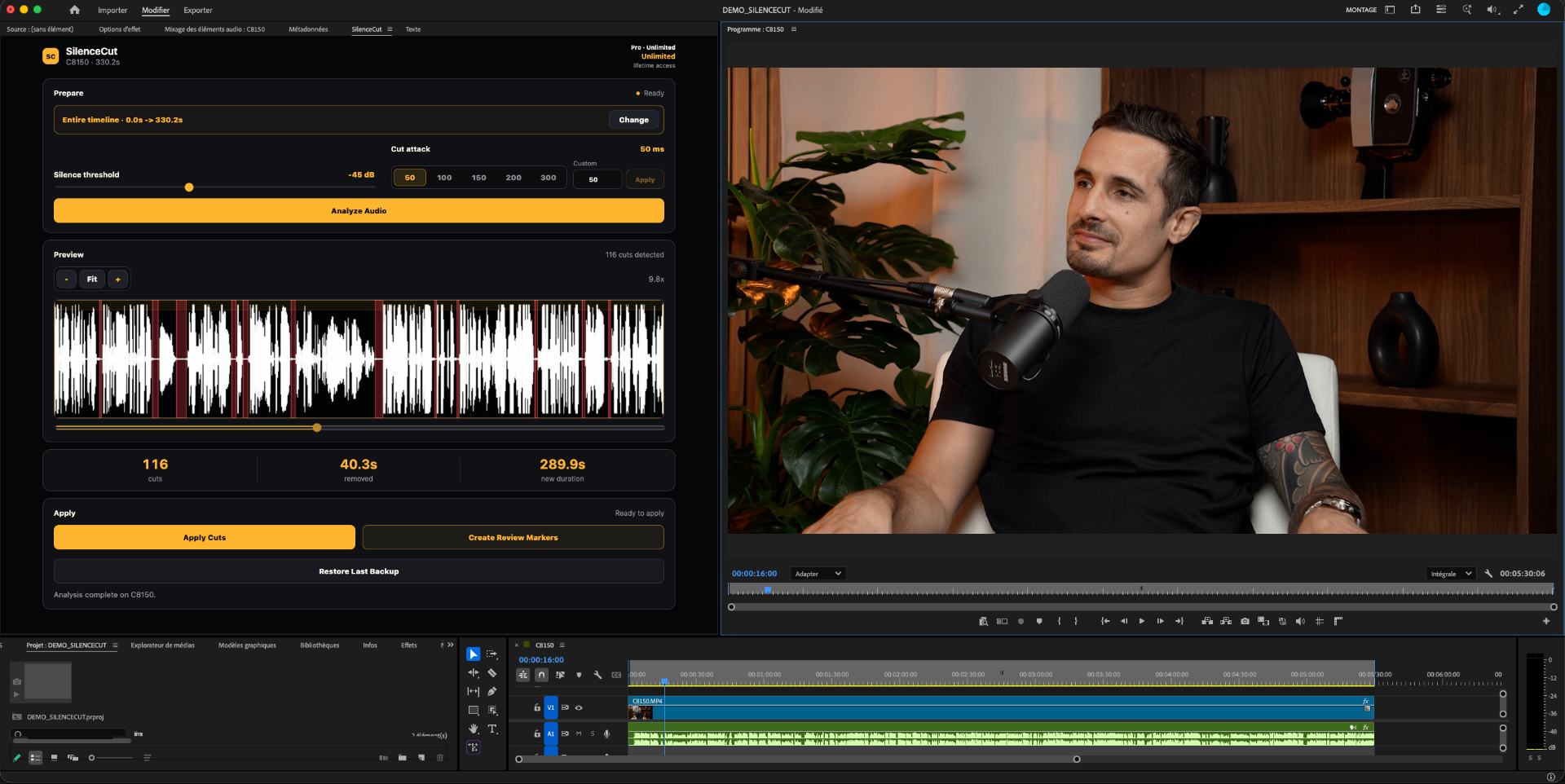Open the workspaces menu icon
Screen dimensions: 1565x784
click(x=1390, y=10)
